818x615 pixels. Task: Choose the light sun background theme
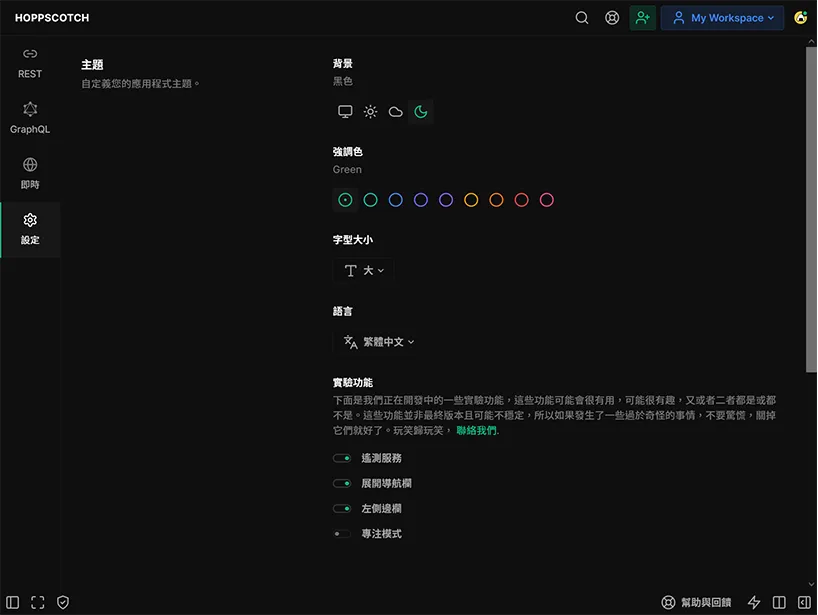370,112
